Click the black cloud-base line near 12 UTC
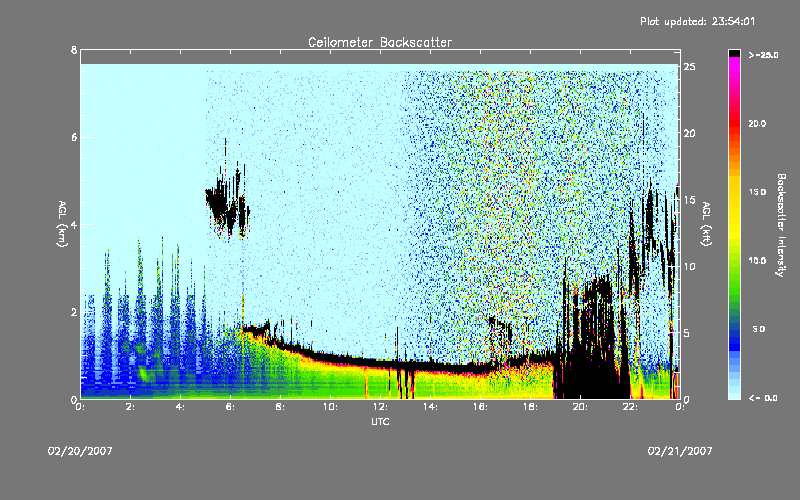Image resolution: width=800 pixels, height=500 pixels. [381, 363]
